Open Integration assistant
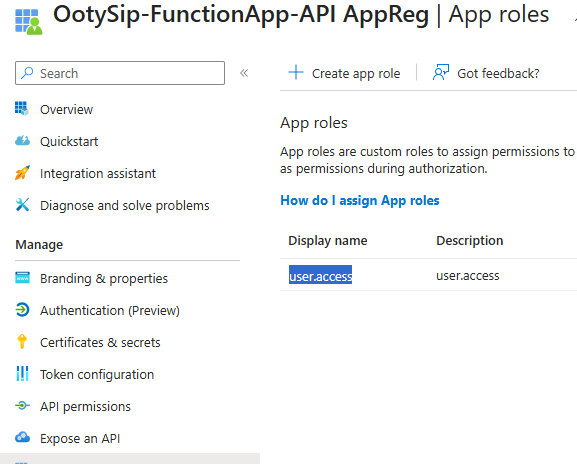Screen dimensions: 577x464 (98, 173)
